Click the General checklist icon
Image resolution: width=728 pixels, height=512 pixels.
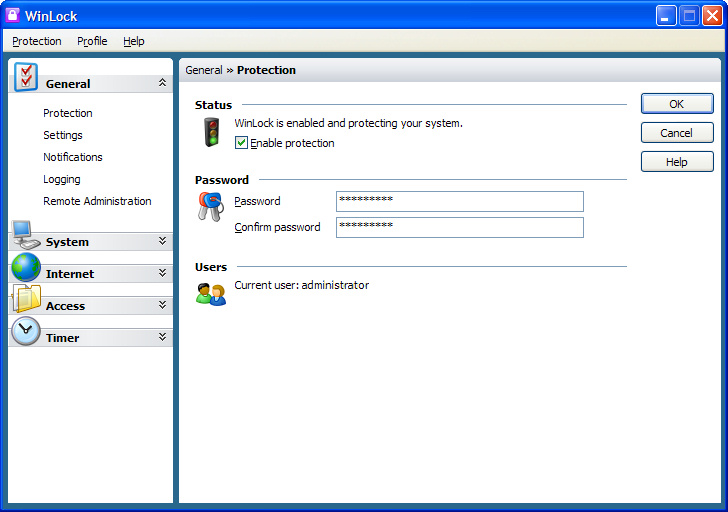pos(26,77)
